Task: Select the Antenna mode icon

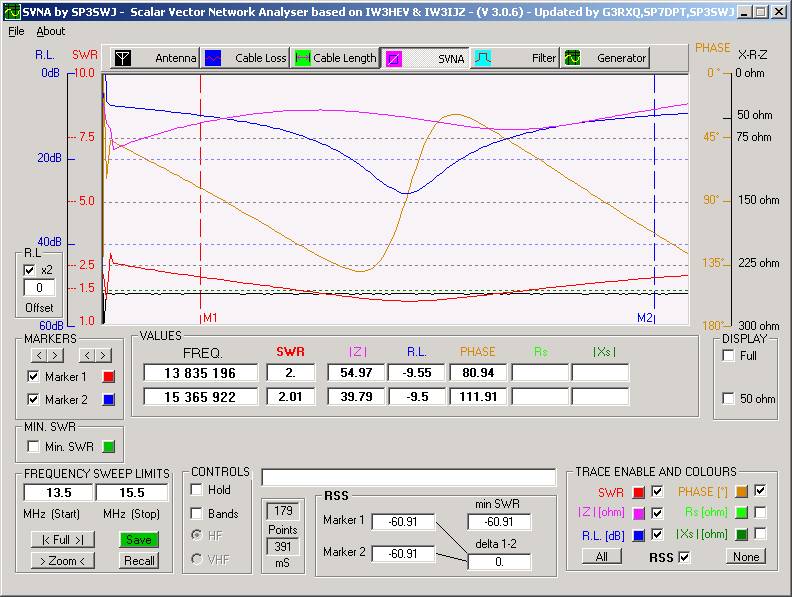Action: [x=121, y=58]
